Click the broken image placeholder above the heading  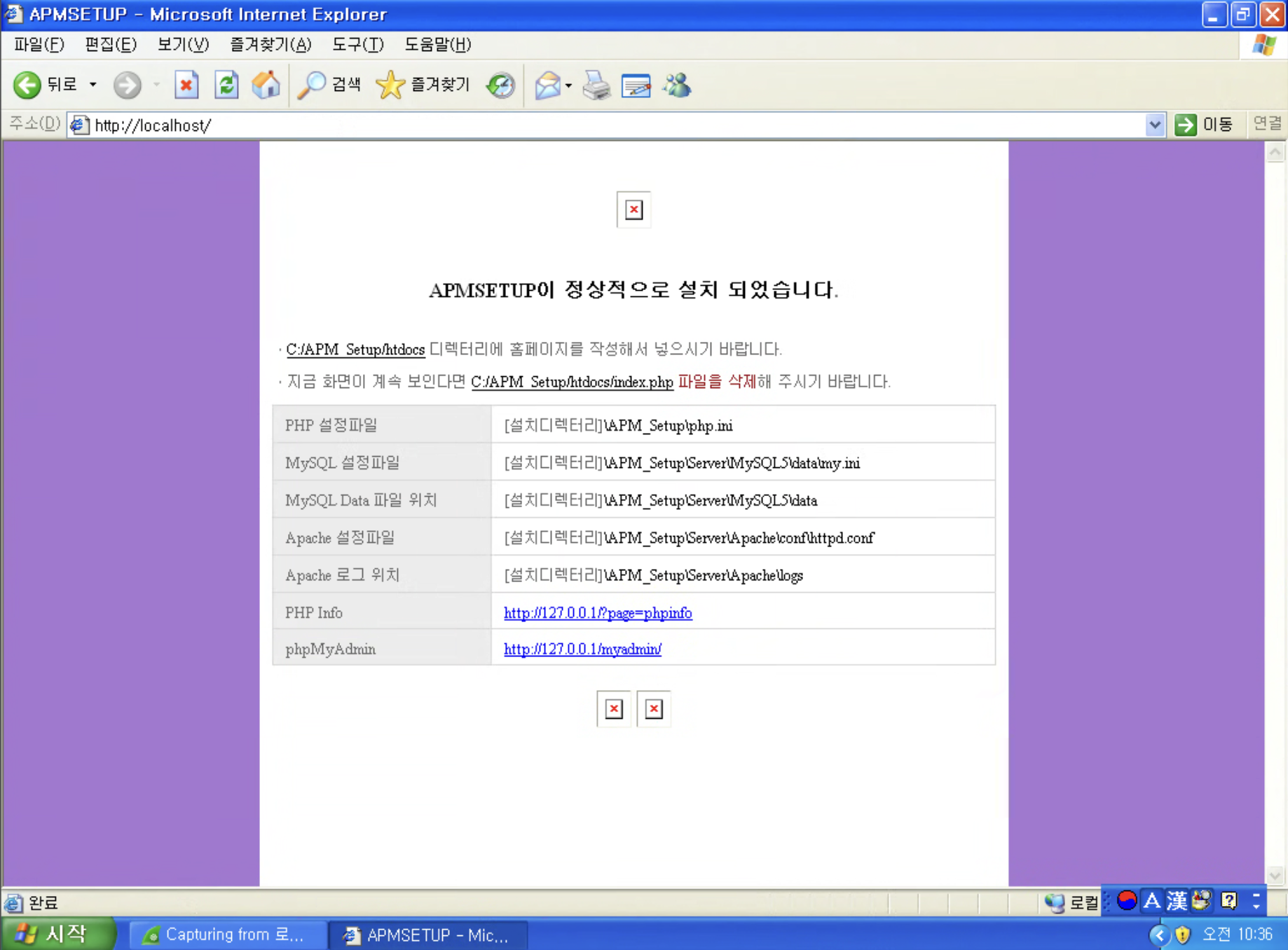click(633, 209)
